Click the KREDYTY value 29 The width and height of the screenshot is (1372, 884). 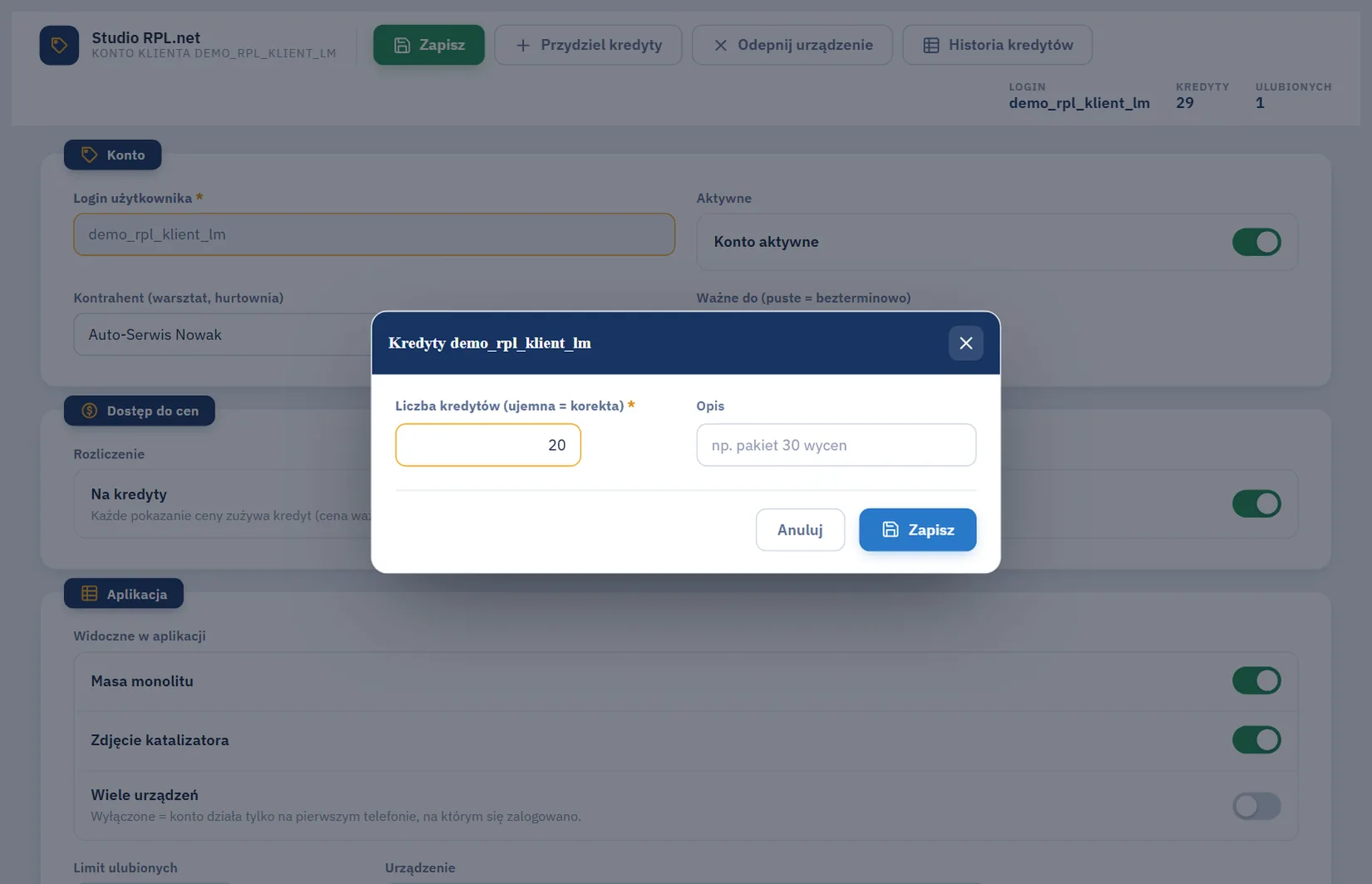1185,103
